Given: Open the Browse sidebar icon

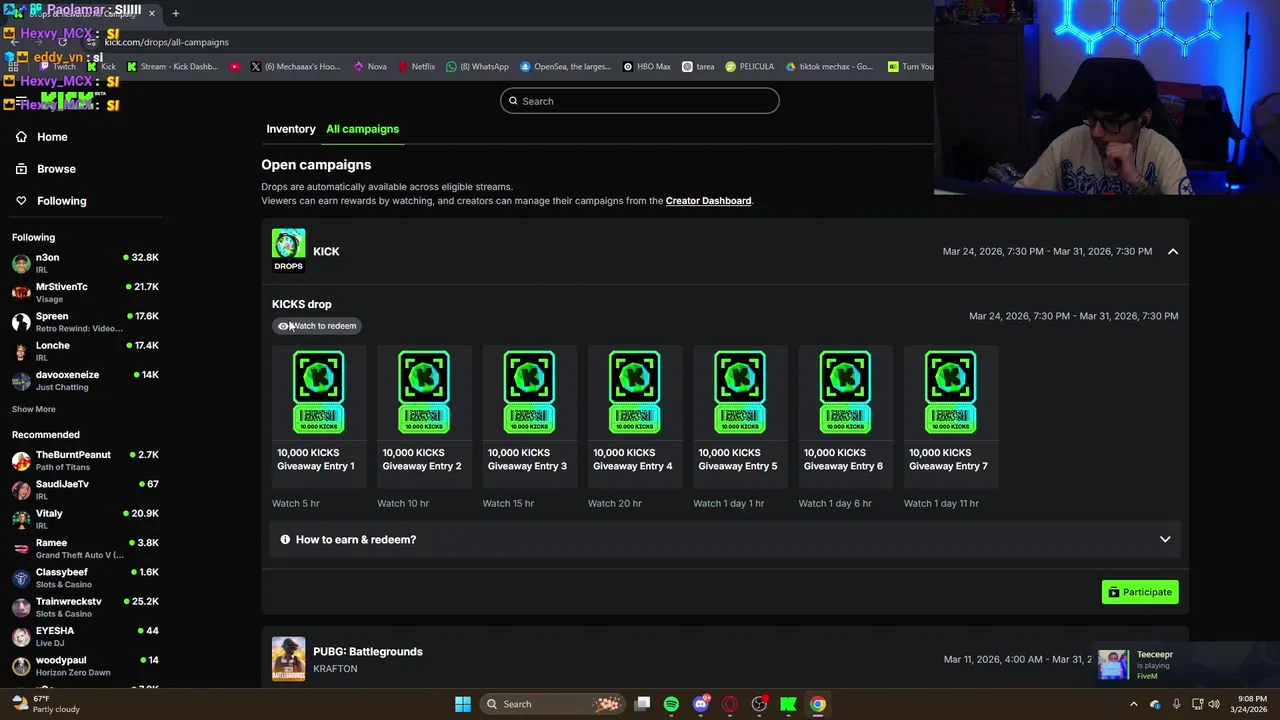Looking at the screenshot, I should 21,169.
